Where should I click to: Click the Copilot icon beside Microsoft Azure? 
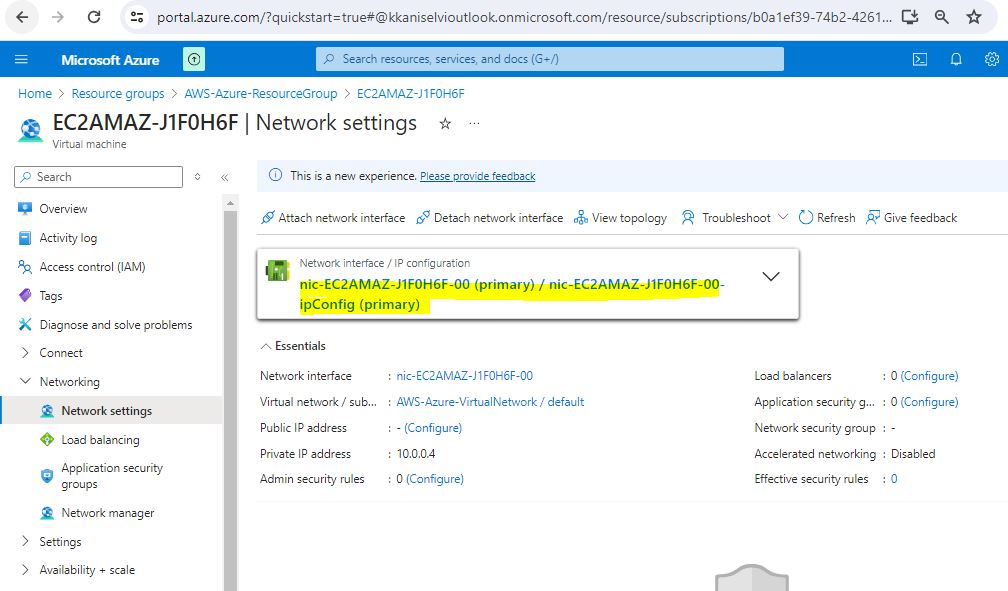click(194, 60)
